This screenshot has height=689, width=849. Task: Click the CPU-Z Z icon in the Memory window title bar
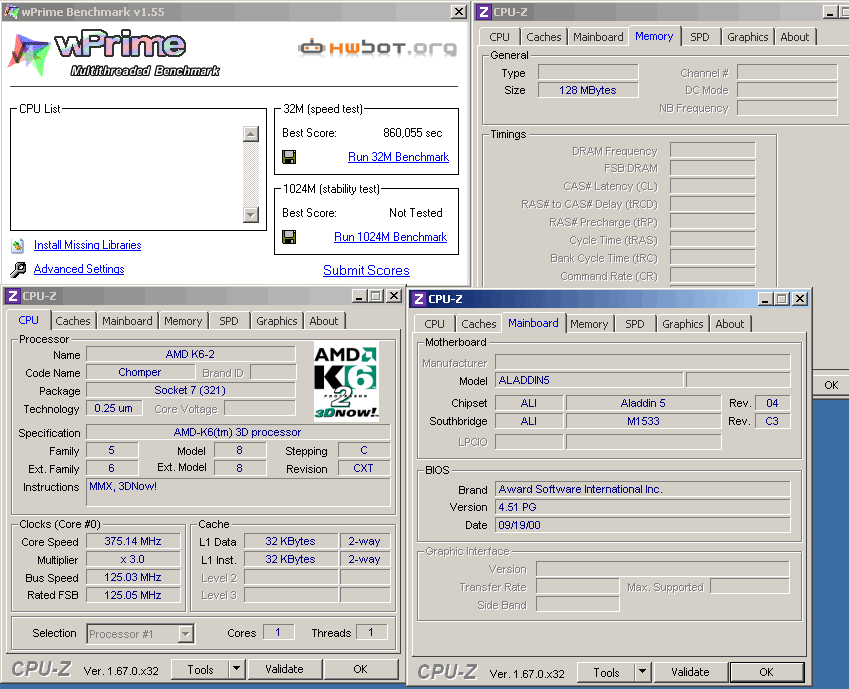pyautogui.click(x=484, y=12)
